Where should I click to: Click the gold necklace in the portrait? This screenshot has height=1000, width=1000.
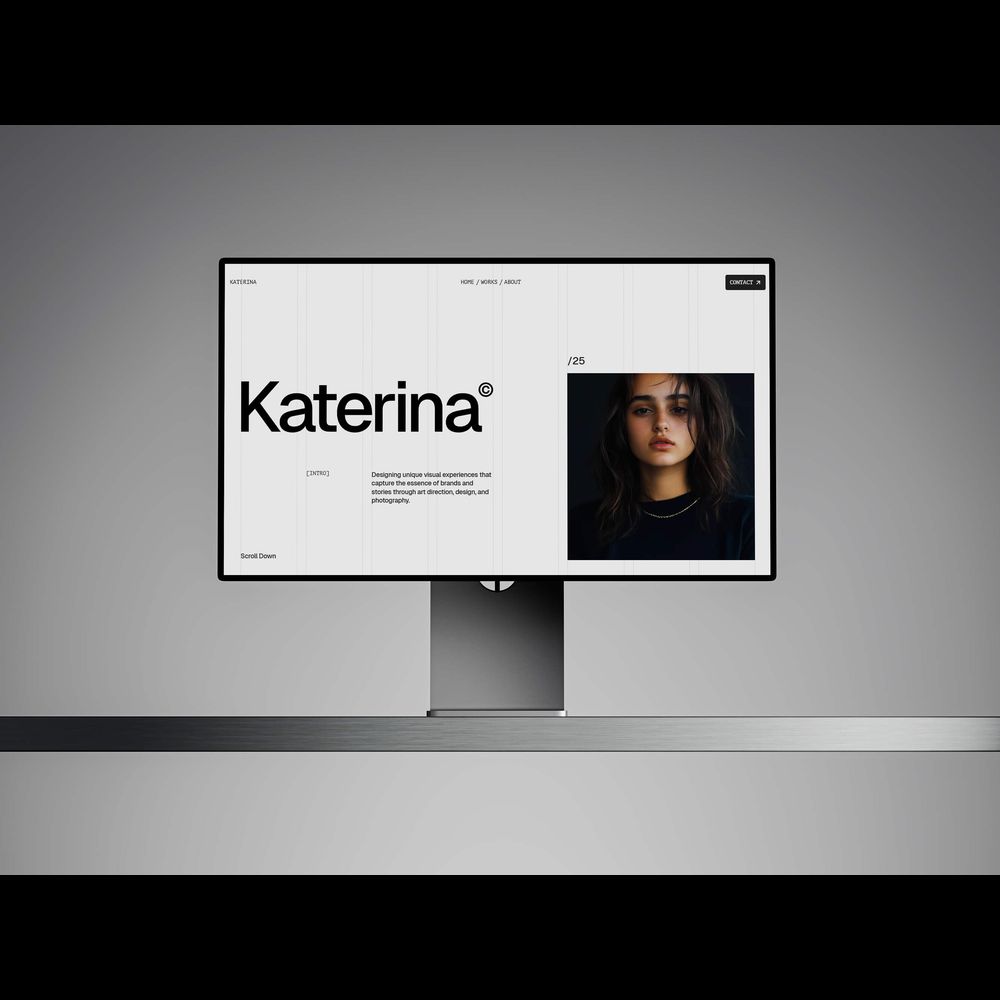[x=670, y=513]
